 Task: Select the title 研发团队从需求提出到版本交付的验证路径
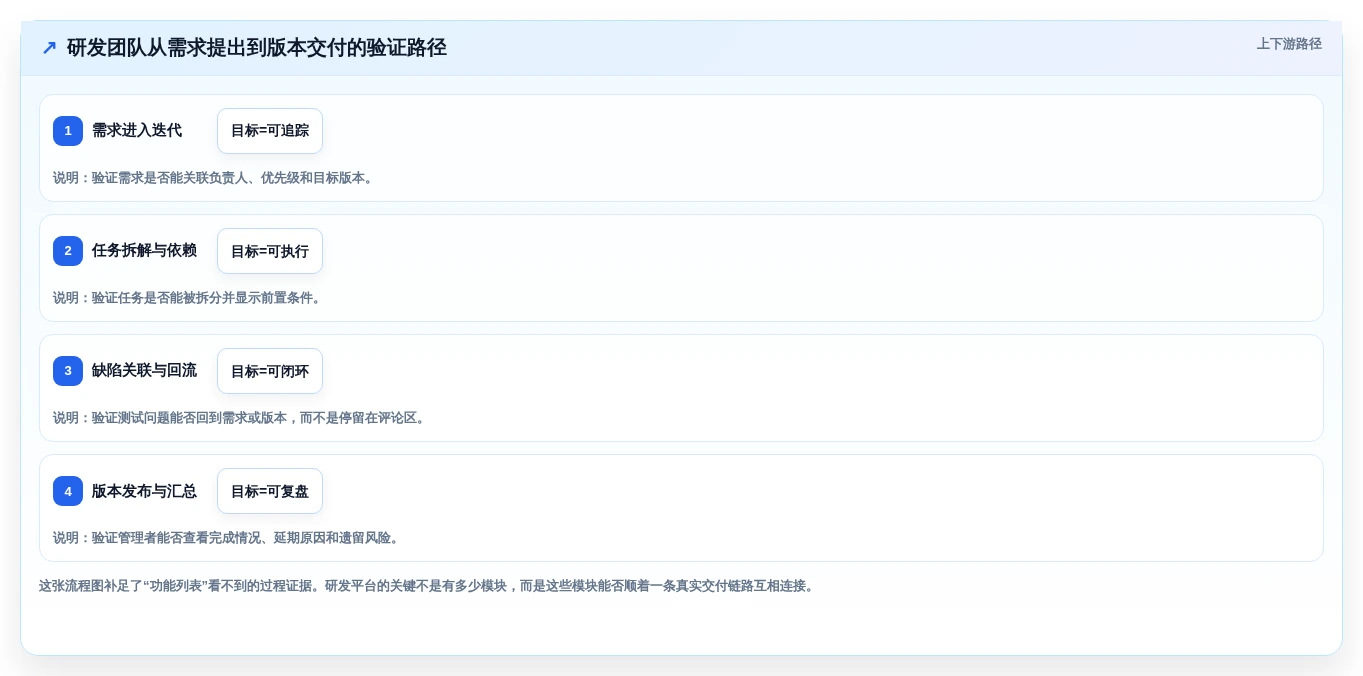(256, 47)
